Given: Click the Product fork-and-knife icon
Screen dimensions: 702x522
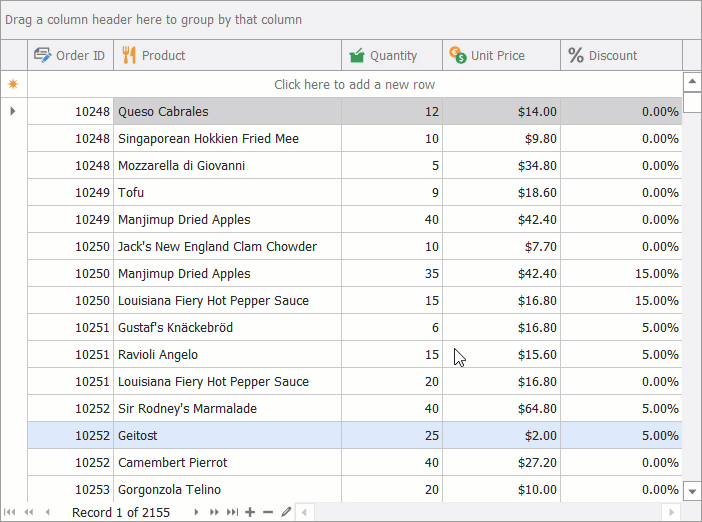Looking at the screenshot, I should pyautogui.click(x=128, y=55).
